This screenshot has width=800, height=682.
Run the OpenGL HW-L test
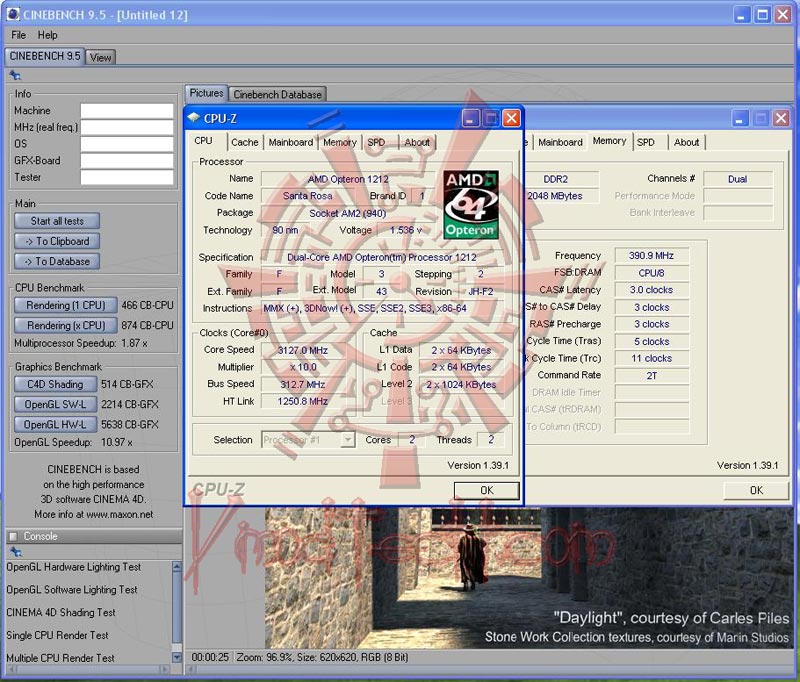(55, 424)
